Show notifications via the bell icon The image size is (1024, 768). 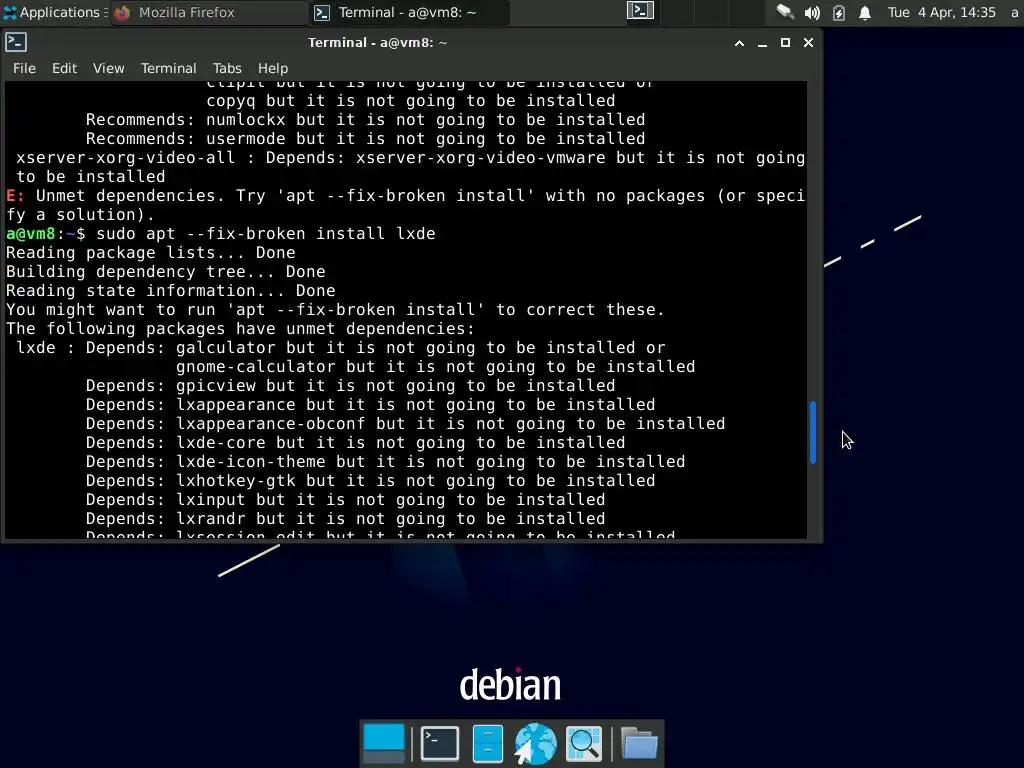[865, 13]
